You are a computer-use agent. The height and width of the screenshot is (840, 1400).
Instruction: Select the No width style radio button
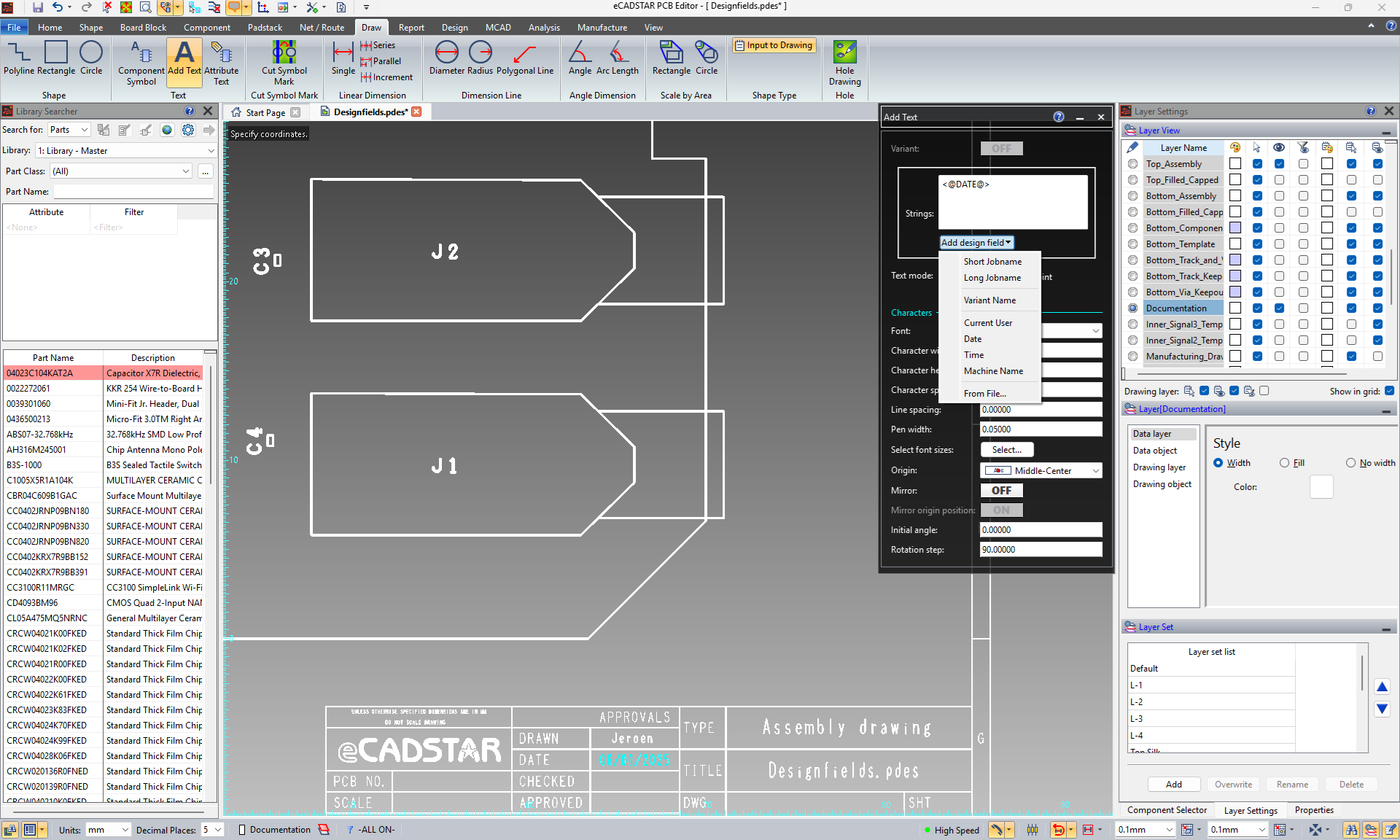click(x=1350, y=463)
